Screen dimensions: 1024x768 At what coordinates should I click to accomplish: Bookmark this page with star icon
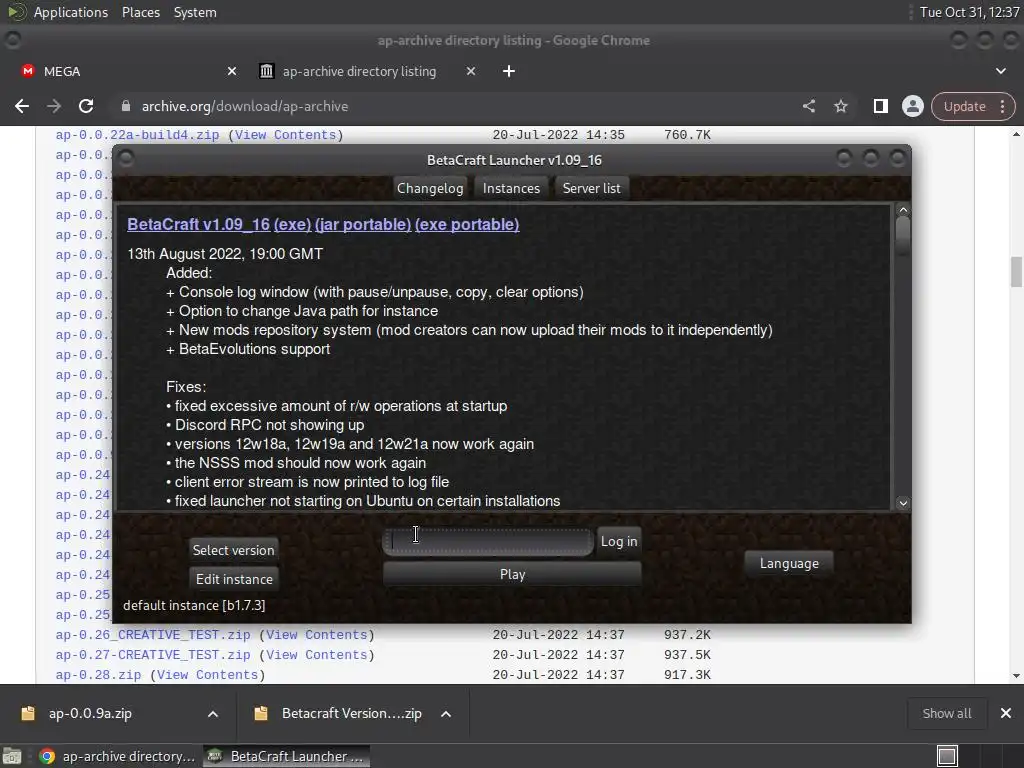tap(840, 106)
